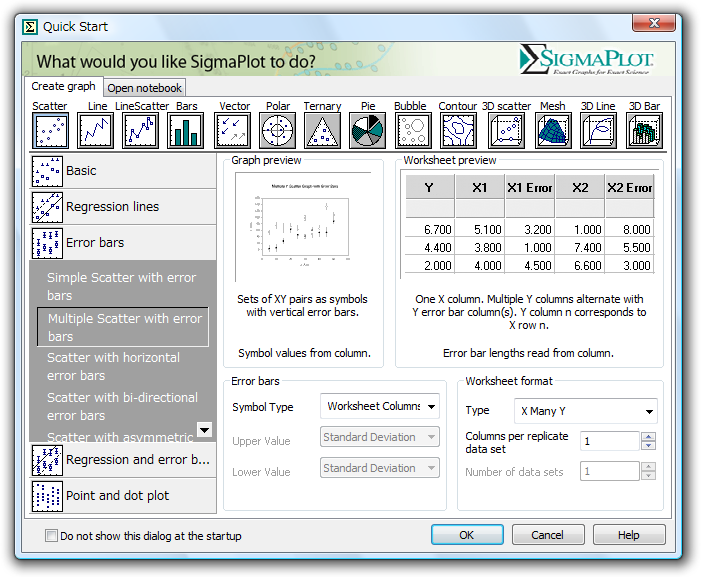Screen dimensions: 701x577
Task: Click the OK button
Action: coord(467,535)
